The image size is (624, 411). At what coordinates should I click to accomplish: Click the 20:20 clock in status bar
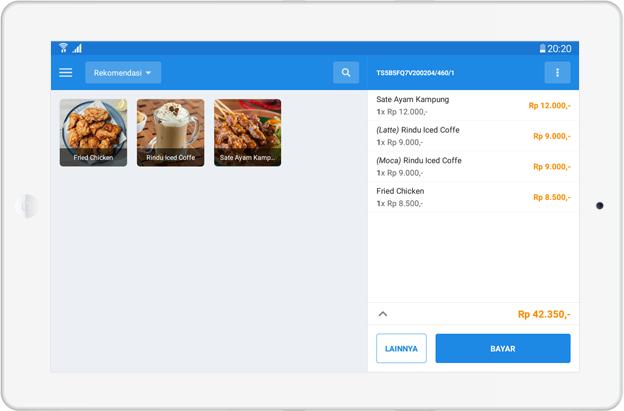pyautogui.click(x=559, y=49)
